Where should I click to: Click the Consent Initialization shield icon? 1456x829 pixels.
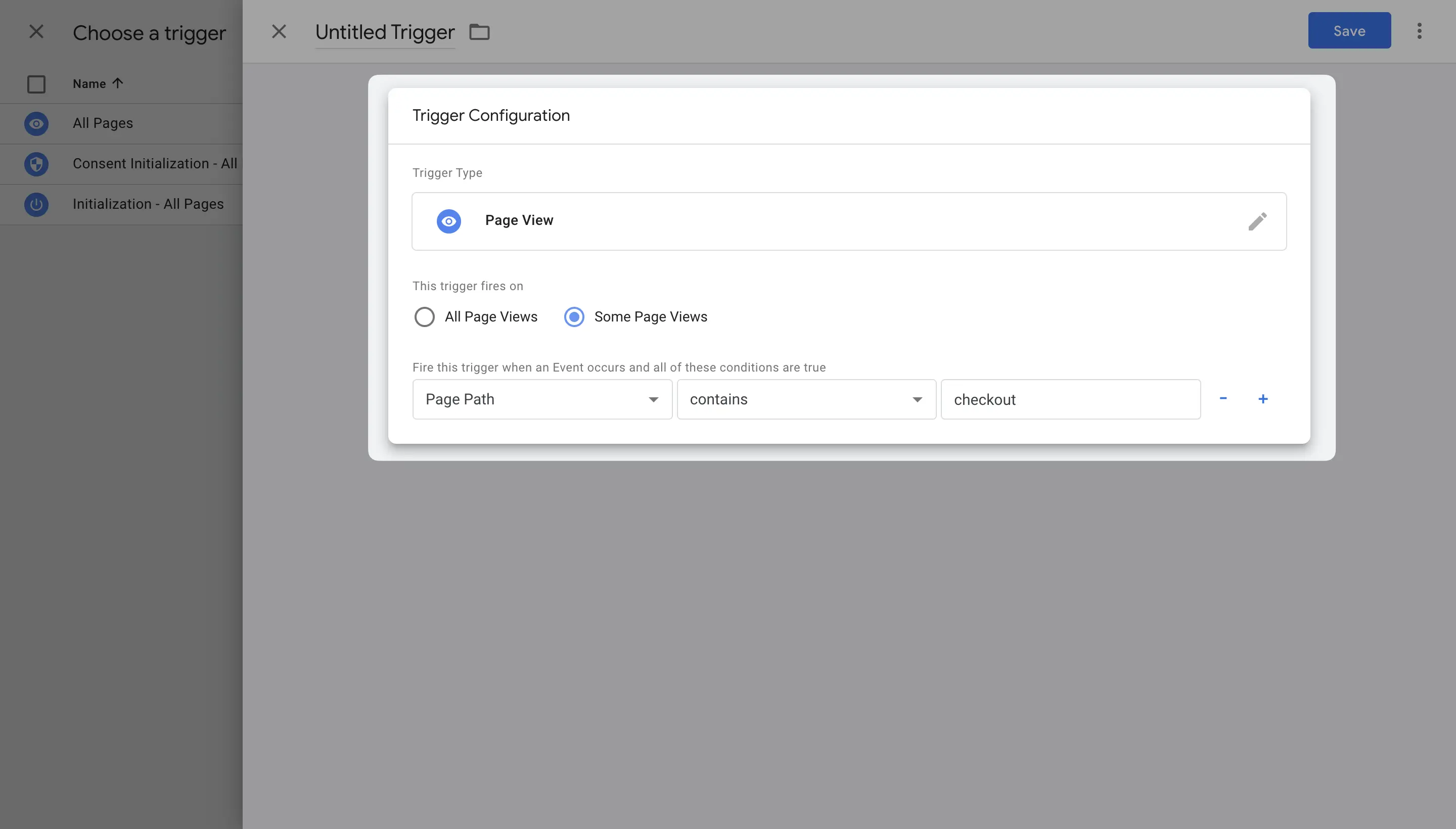coord(36,164)
